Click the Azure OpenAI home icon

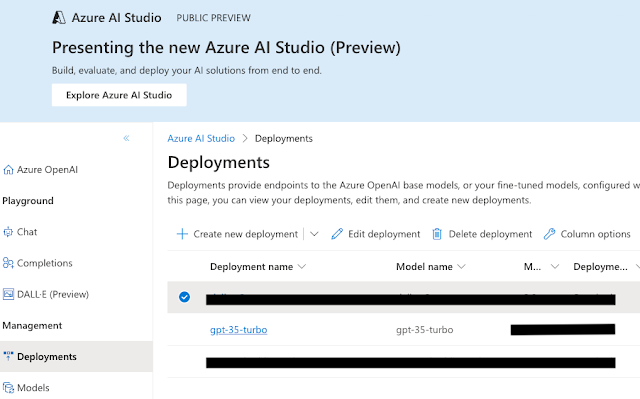click(8, 170)
